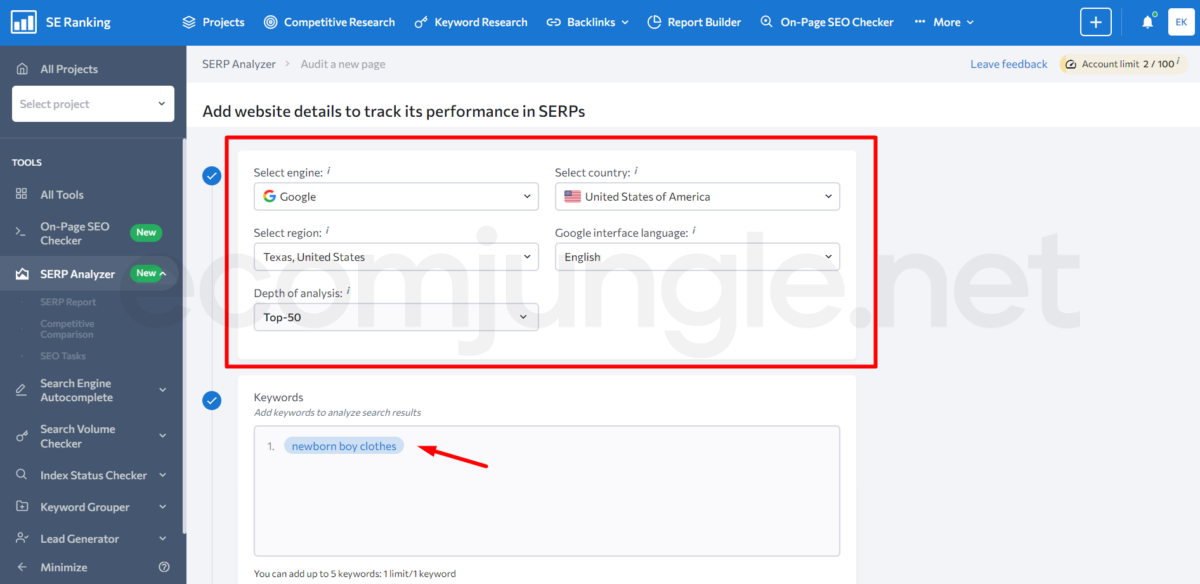This screenshot has width=1200, height=584.
Task: Click the first step blue checkmark circle
Action: click(212, 176)
